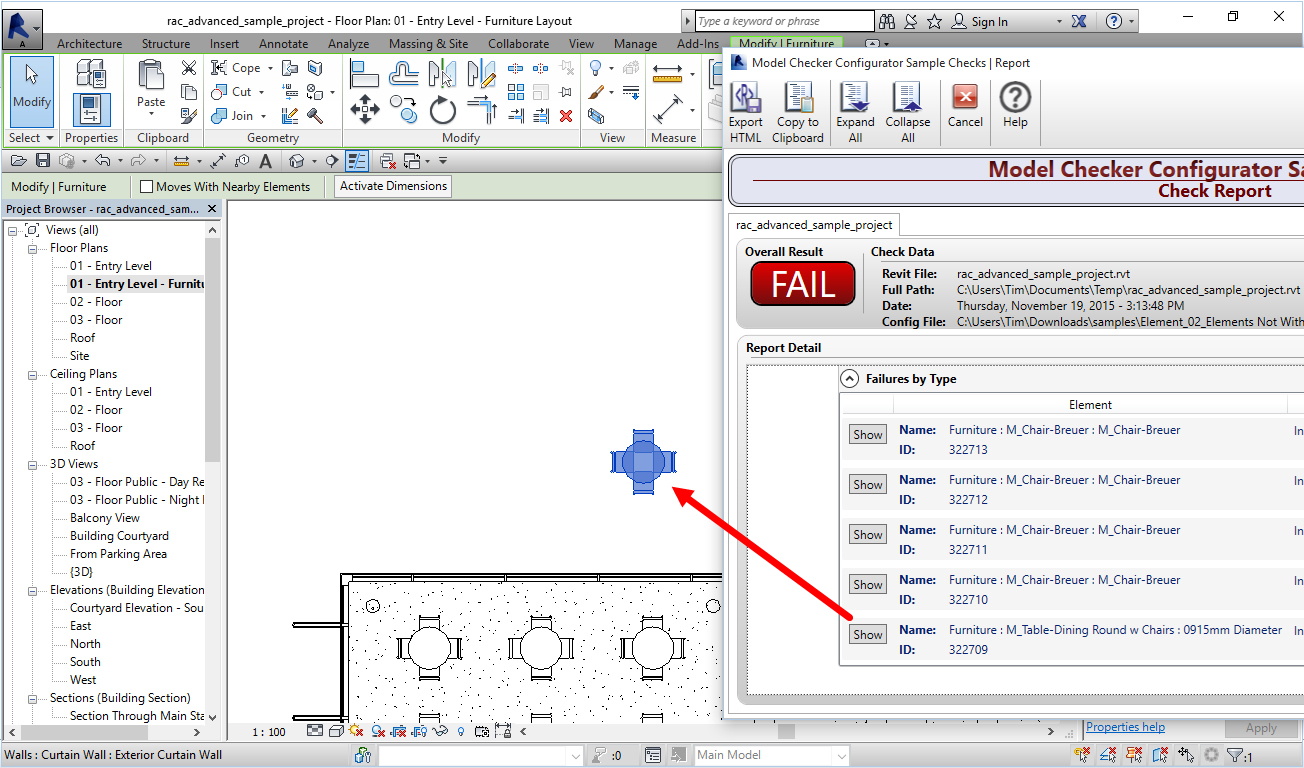
Task: Activate the Rotate tool in the Modify panel
Action: coord(443,111)
